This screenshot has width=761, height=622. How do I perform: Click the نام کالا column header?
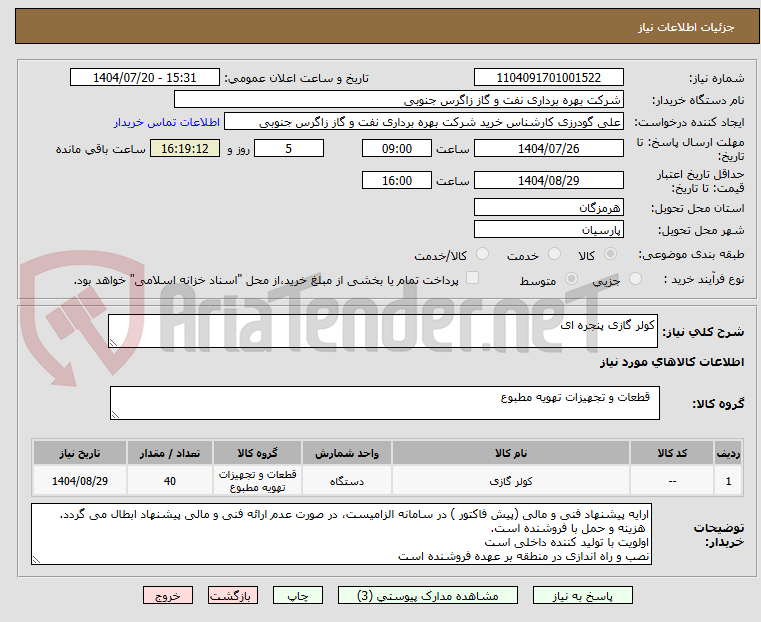tap(511, 453)
